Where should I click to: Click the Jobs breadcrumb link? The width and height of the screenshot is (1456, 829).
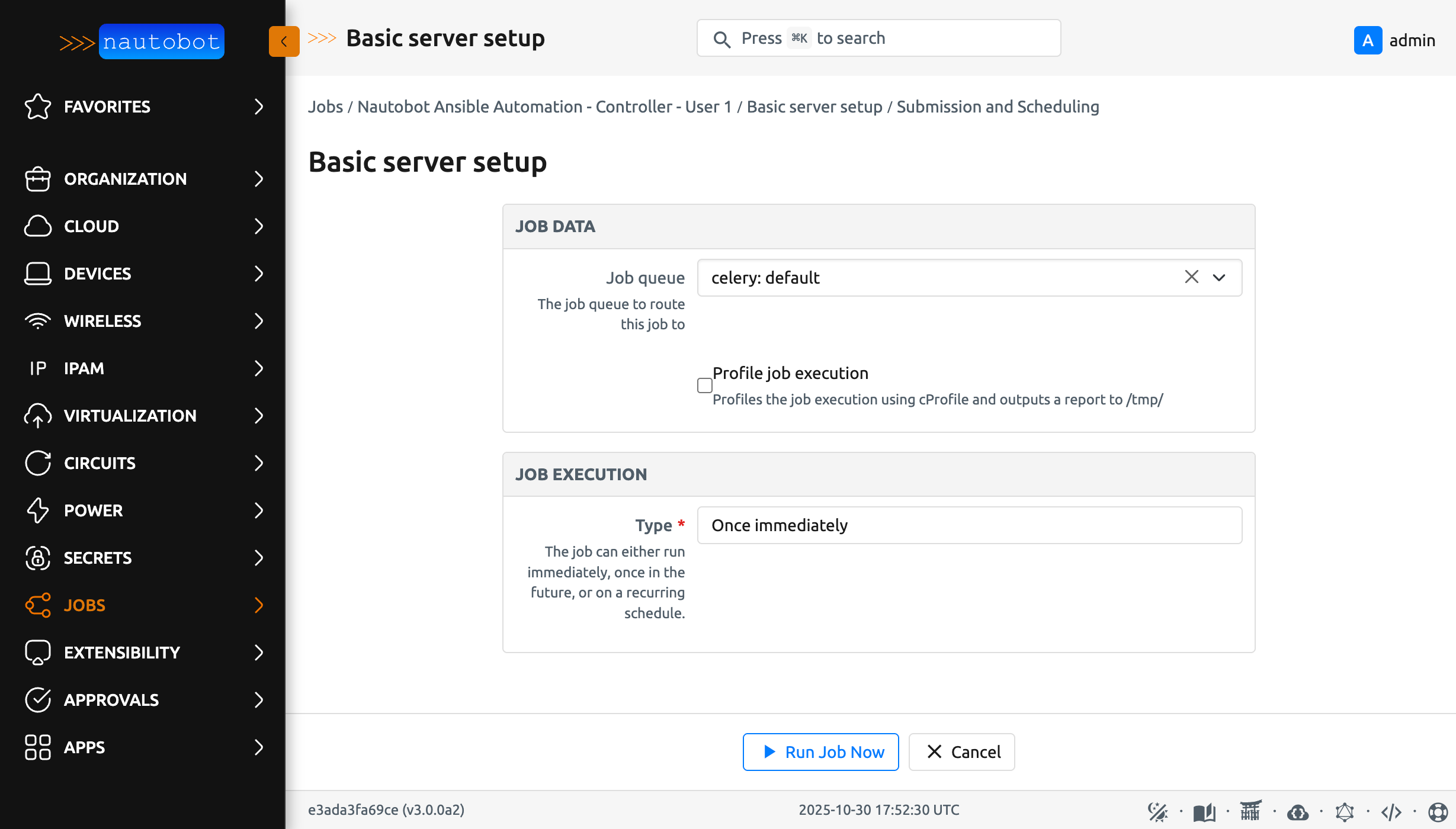coord(325,107)
